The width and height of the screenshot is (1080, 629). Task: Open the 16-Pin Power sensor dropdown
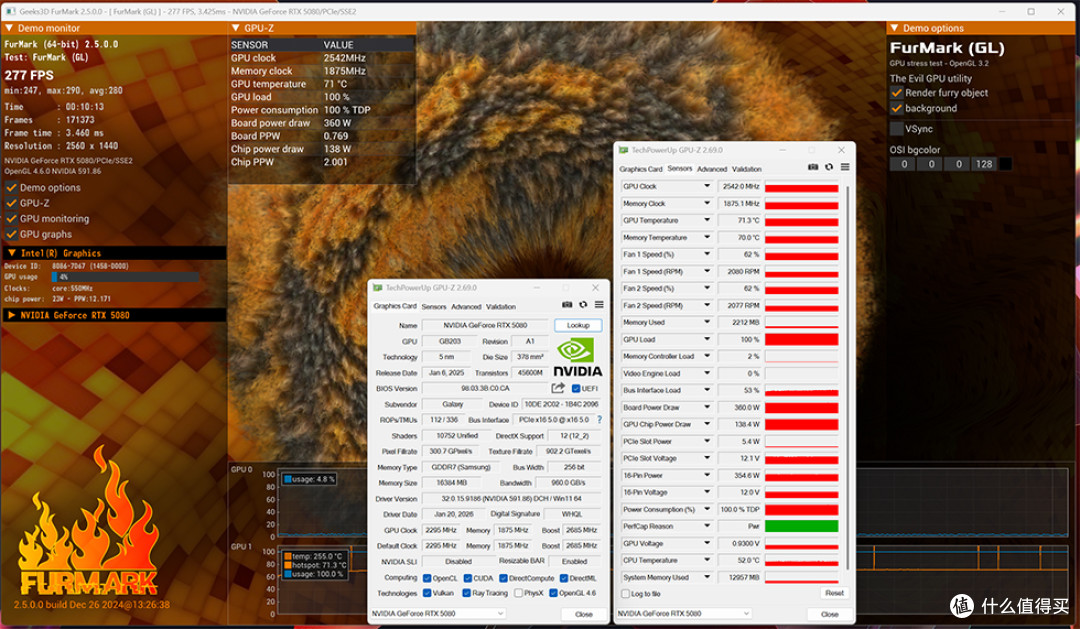tap(707, 475)
